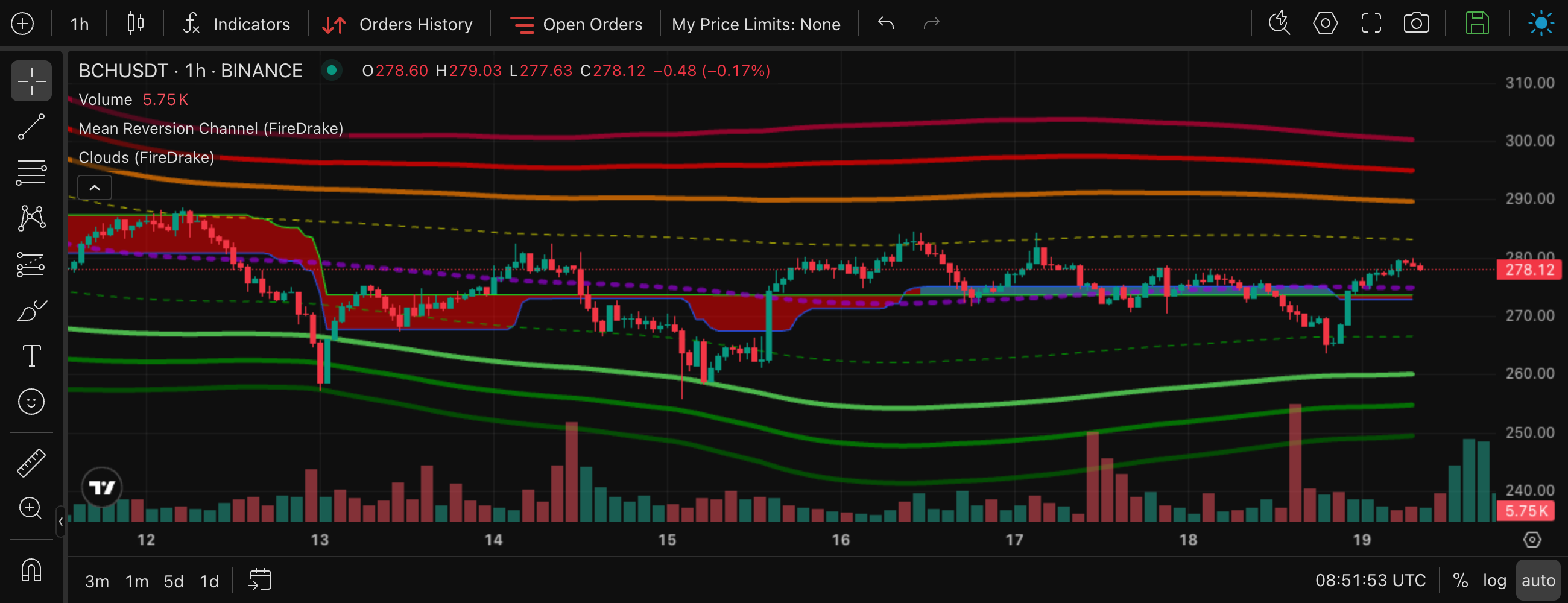Select the brush drawing tool
This screenshot has height=603, width=1568.
[31, 311]
